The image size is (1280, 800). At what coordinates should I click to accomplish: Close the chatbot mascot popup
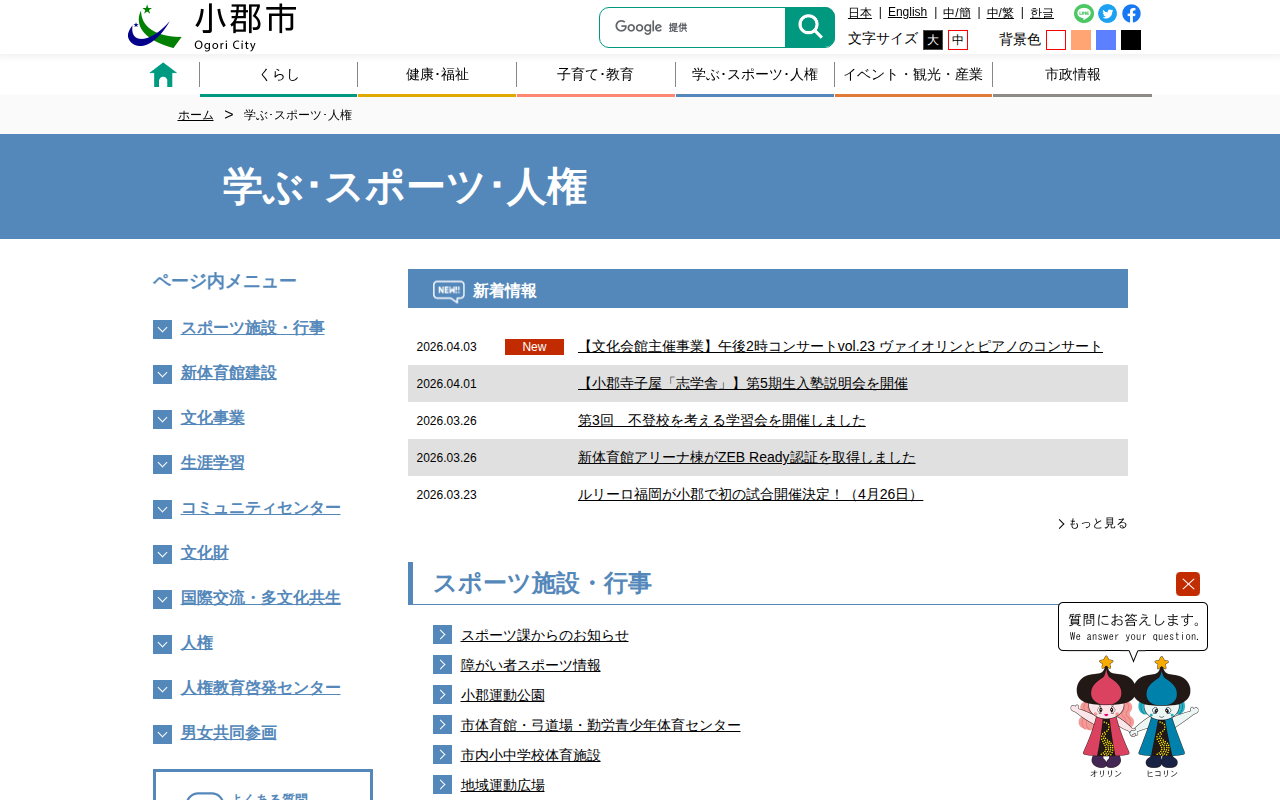tap(1188, 584)
